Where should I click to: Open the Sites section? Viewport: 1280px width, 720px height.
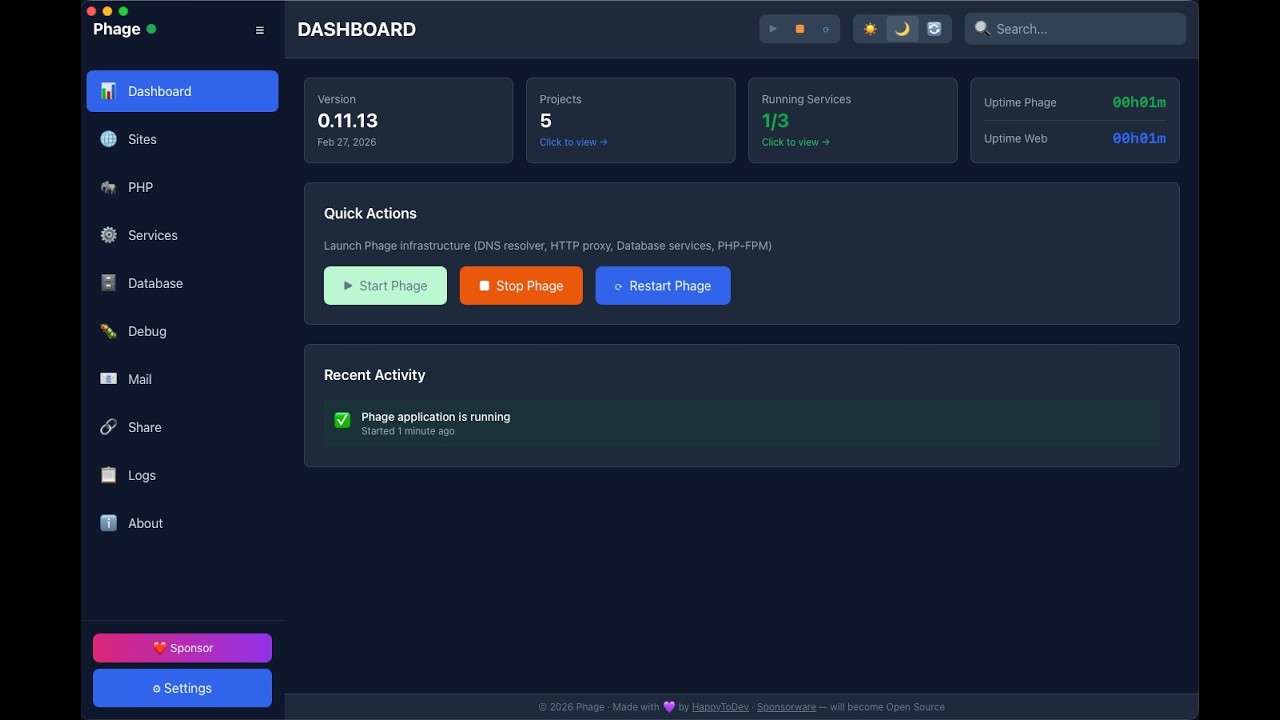tap(182, 139)
